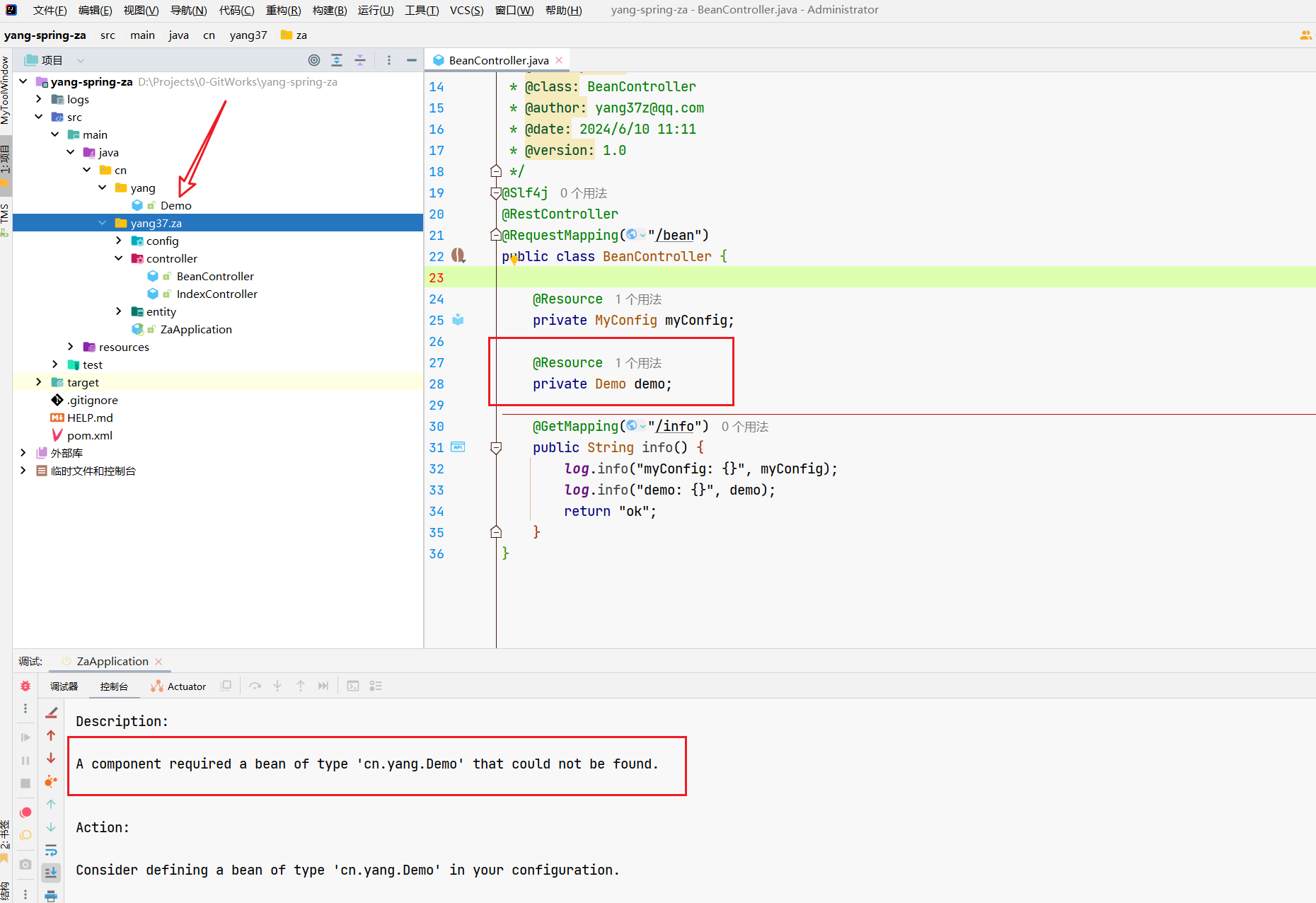The image size is (1316, 903).
Task: Expand the config package
Action: 118,241
